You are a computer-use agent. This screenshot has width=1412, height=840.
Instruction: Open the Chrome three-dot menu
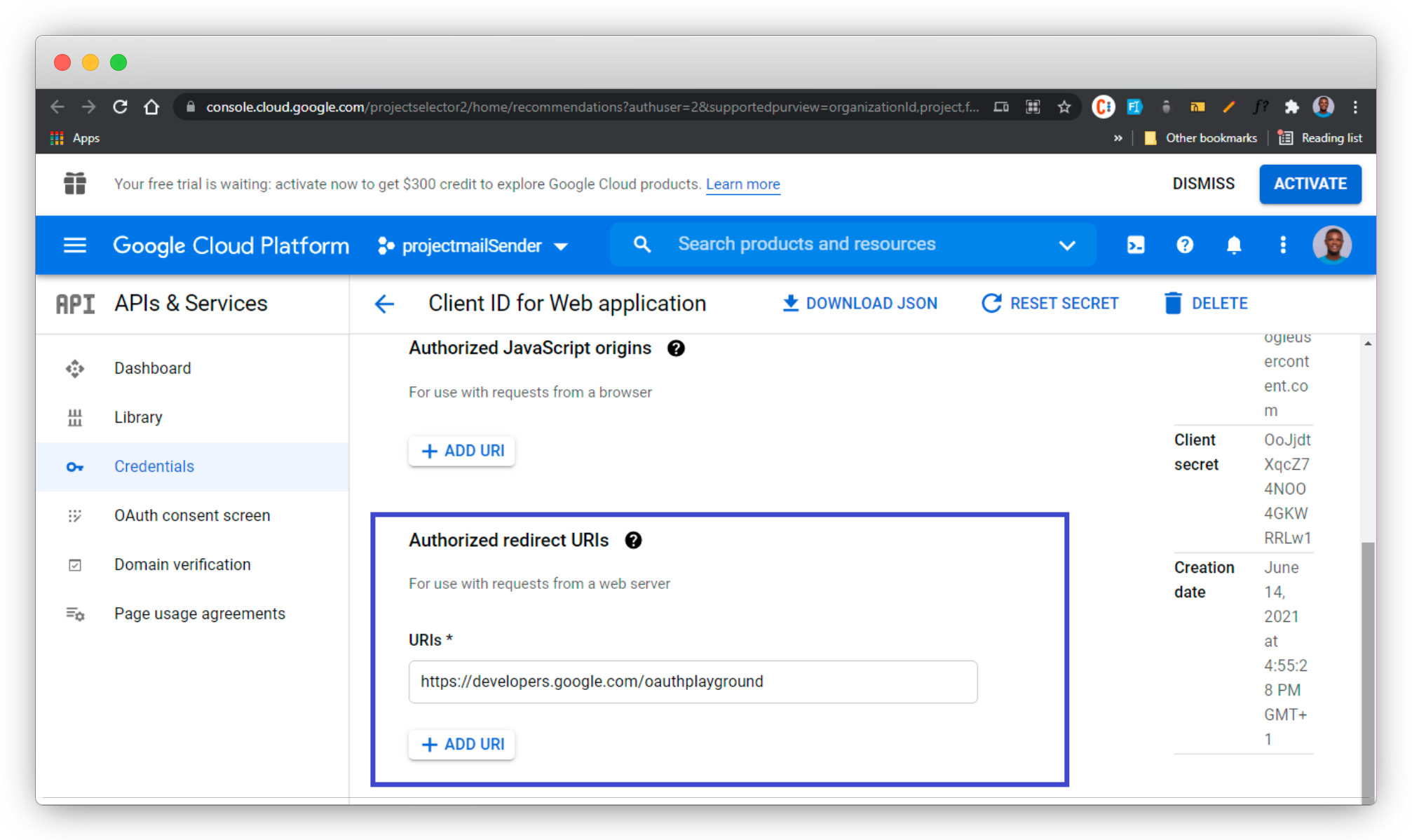[1355, 107]
